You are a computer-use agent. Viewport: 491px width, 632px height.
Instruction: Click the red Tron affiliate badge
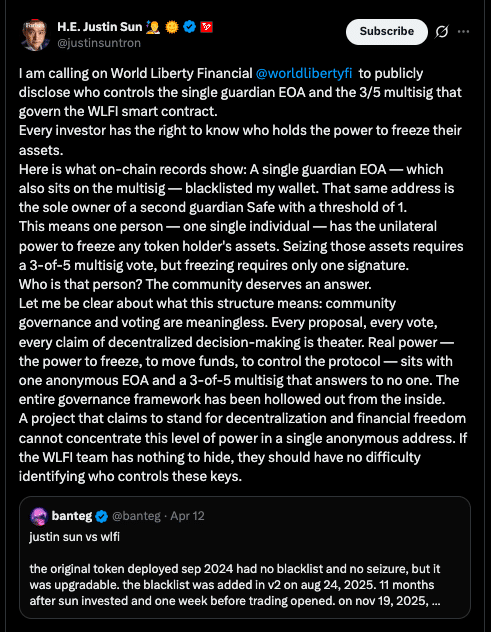[206, 27]
